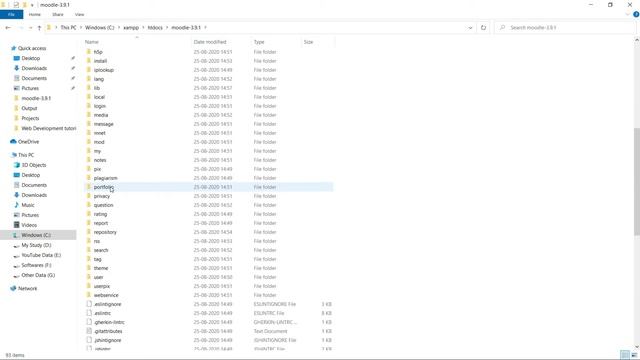The width and height of the screenshot is (640, 360).
Task: Switch to Details view icon in status bar
Action: click(x=624, y=355)
